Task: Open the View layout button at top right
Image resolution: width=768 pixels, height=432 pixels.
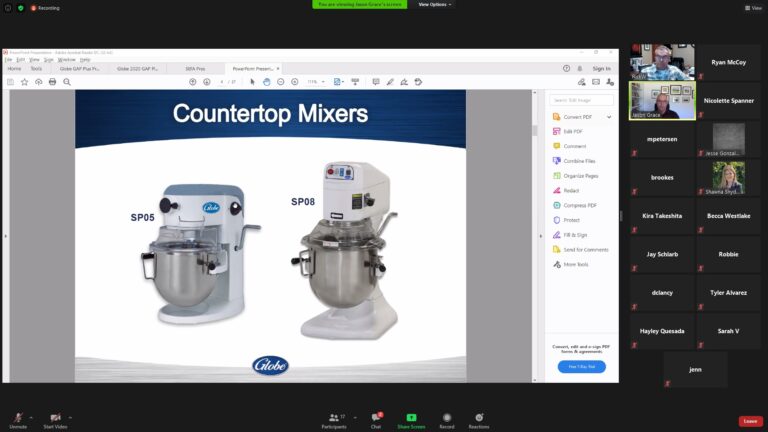Action: [753, 8]
